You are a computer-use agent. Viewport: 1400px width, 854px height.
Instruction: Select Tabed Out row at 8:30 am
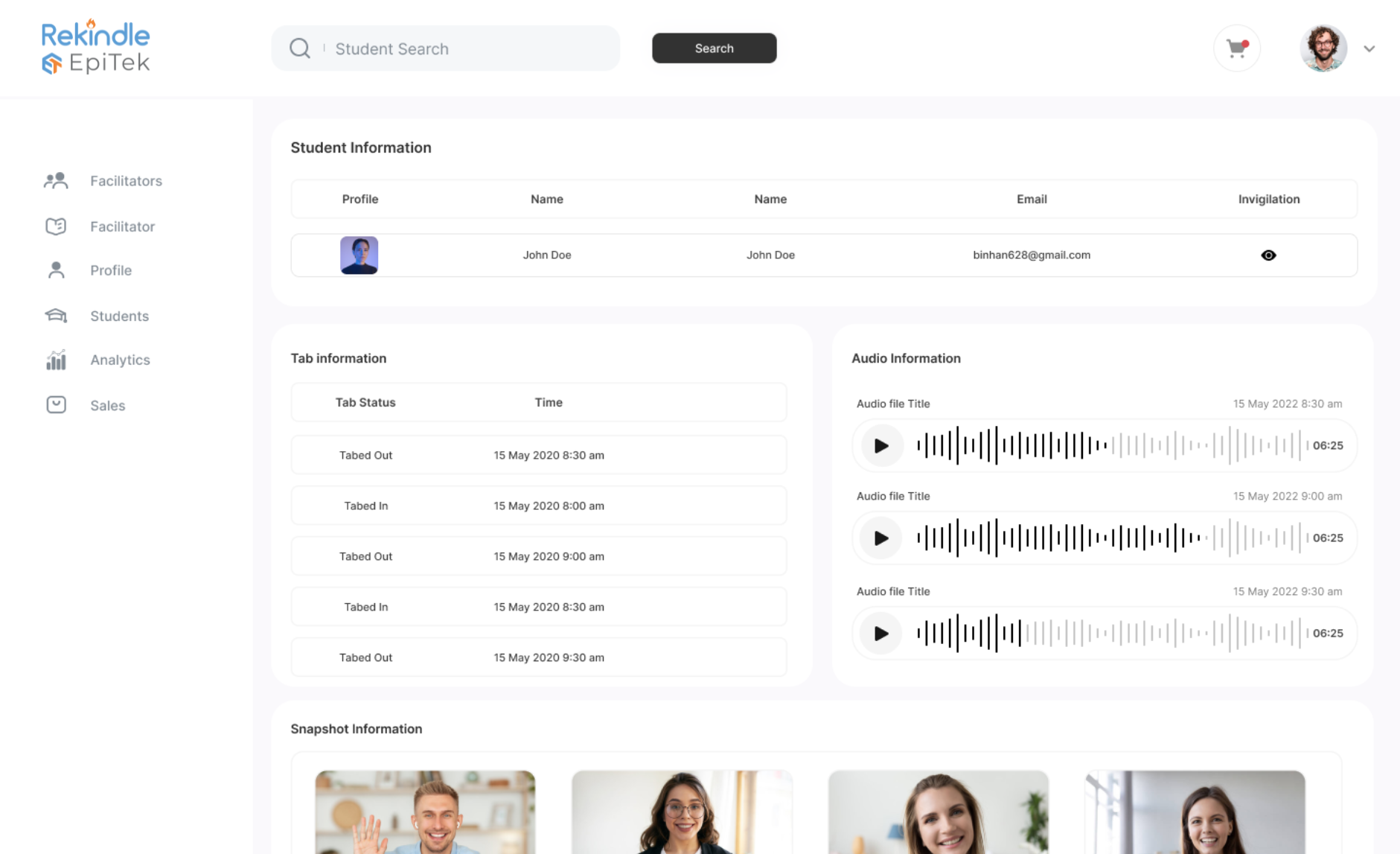click(x=538, y=455)
